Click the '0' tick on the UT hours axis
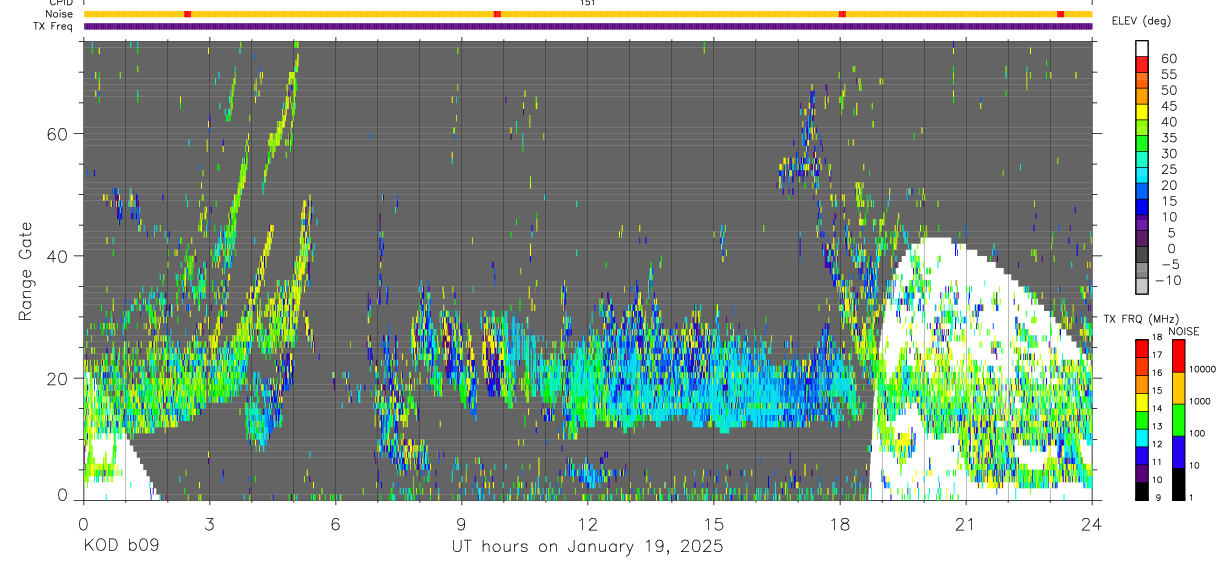Screen dimensions: 1228x567 coord(83,523)
